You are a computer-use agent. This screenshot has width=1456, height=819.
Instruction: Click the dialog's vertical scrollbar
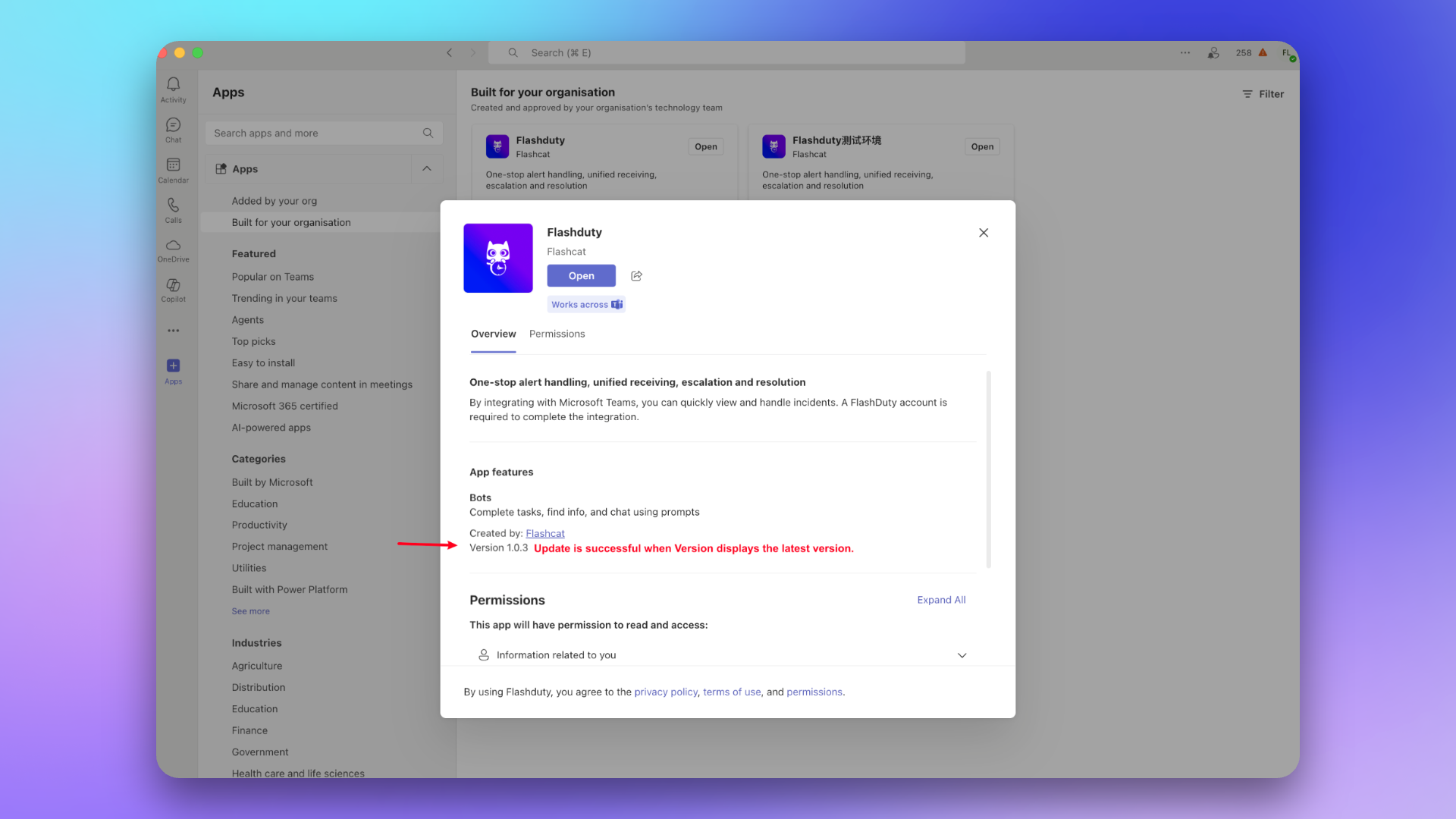point(988,470)
